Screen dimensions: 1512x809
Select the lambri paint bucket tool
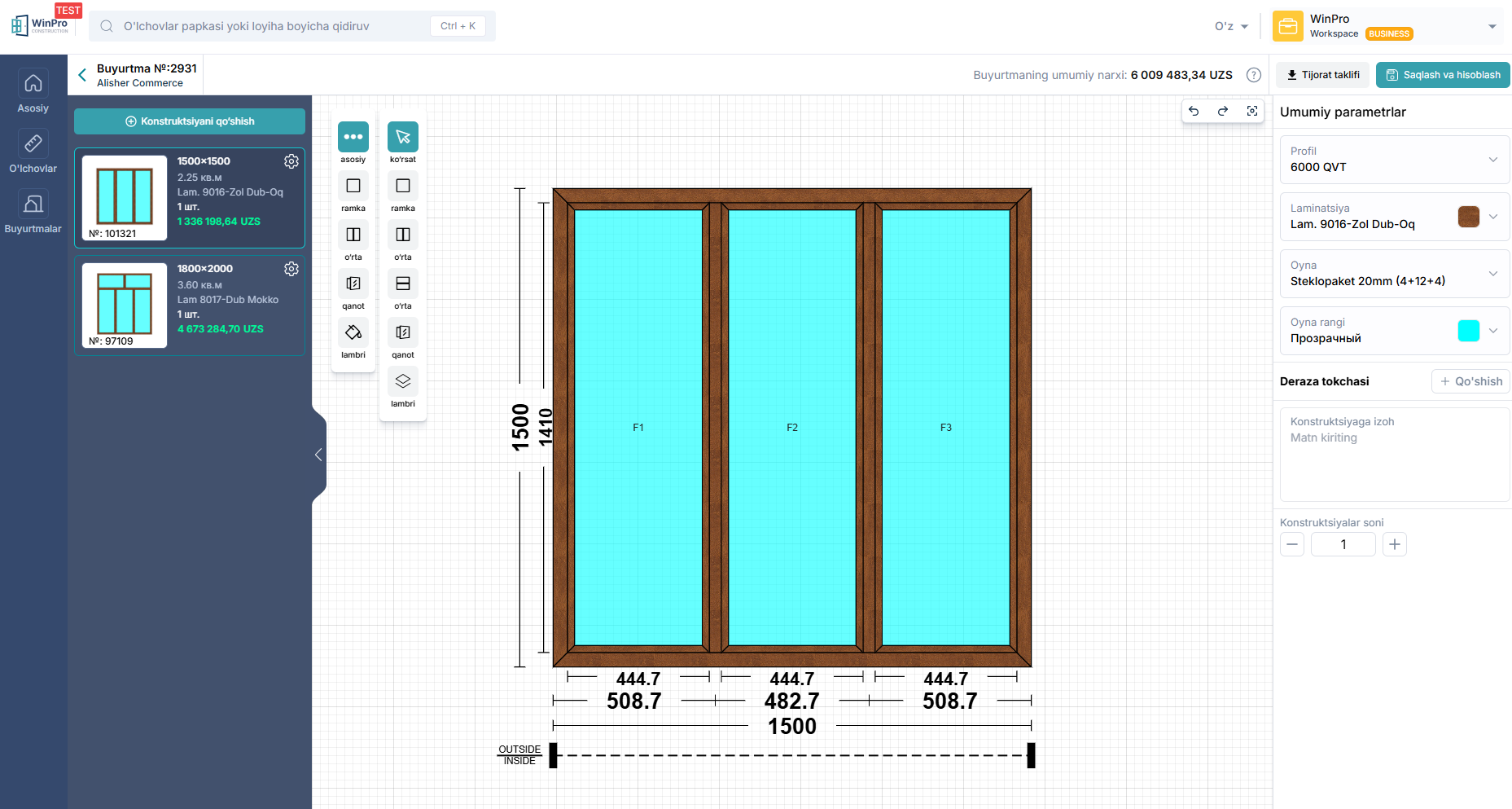353,332
